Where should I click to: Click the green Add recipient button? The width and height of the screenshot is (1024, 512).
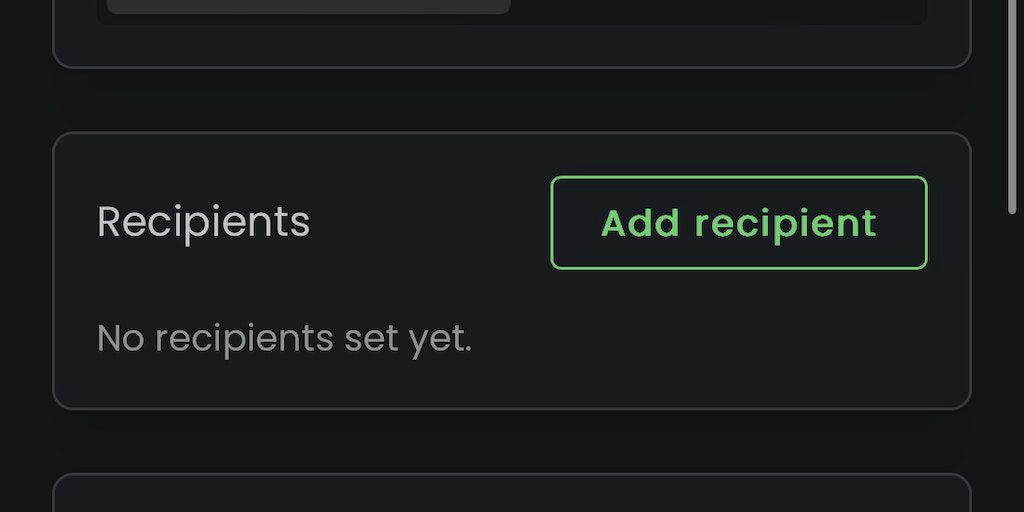pos(738,223)
